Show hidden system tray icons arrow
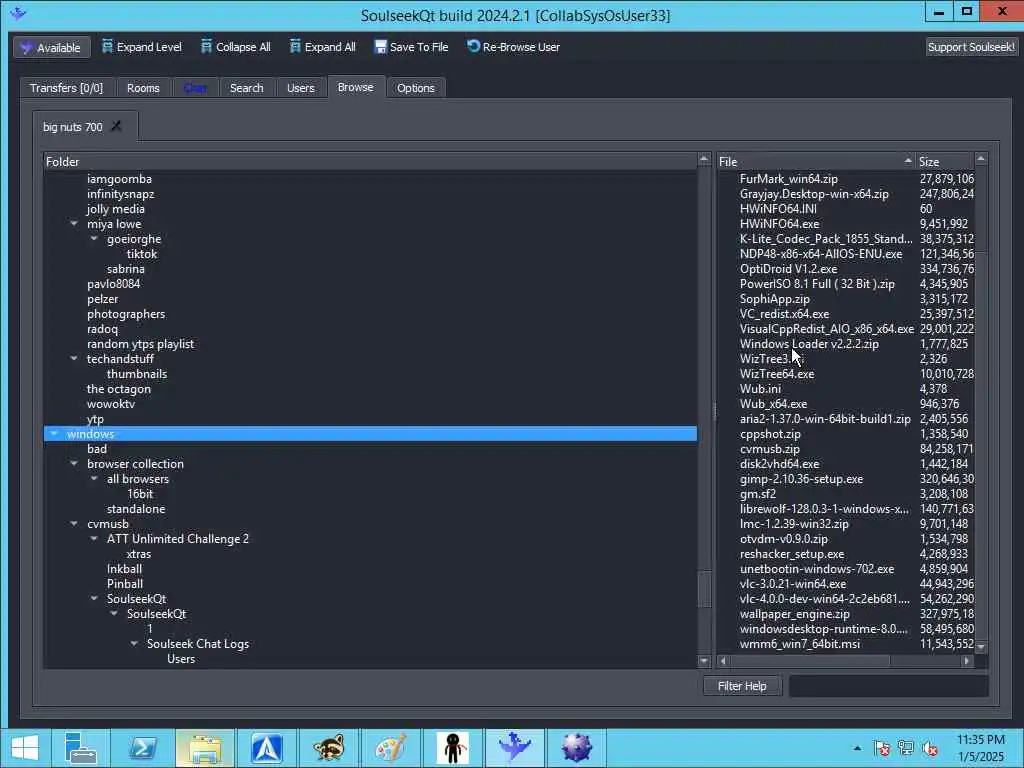 point(857,748)
